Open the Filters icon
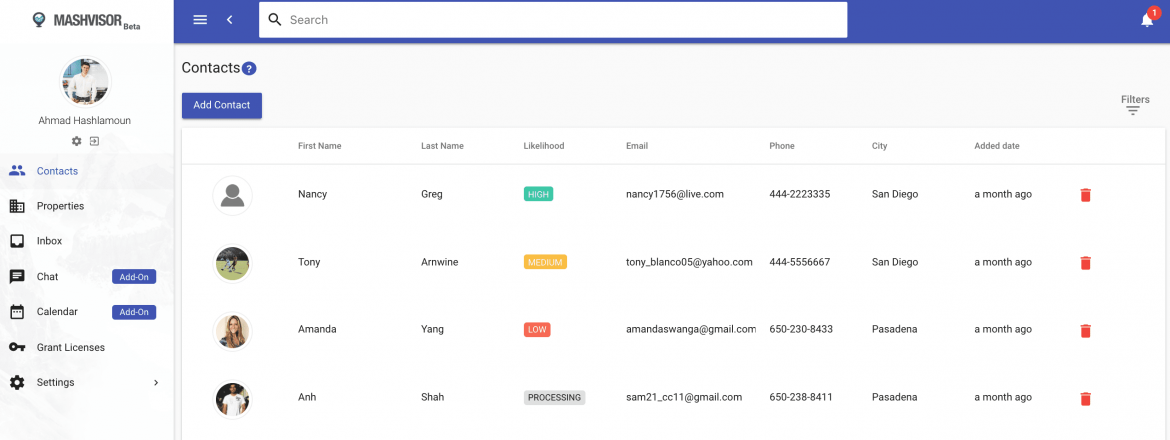Screen dimensions: 1170x440 pyautogui.click(x=1133, y=110)
